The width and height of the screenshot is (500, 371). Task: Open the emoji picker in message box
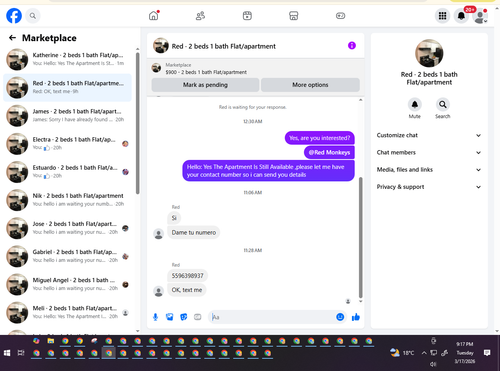coord(340,317)
